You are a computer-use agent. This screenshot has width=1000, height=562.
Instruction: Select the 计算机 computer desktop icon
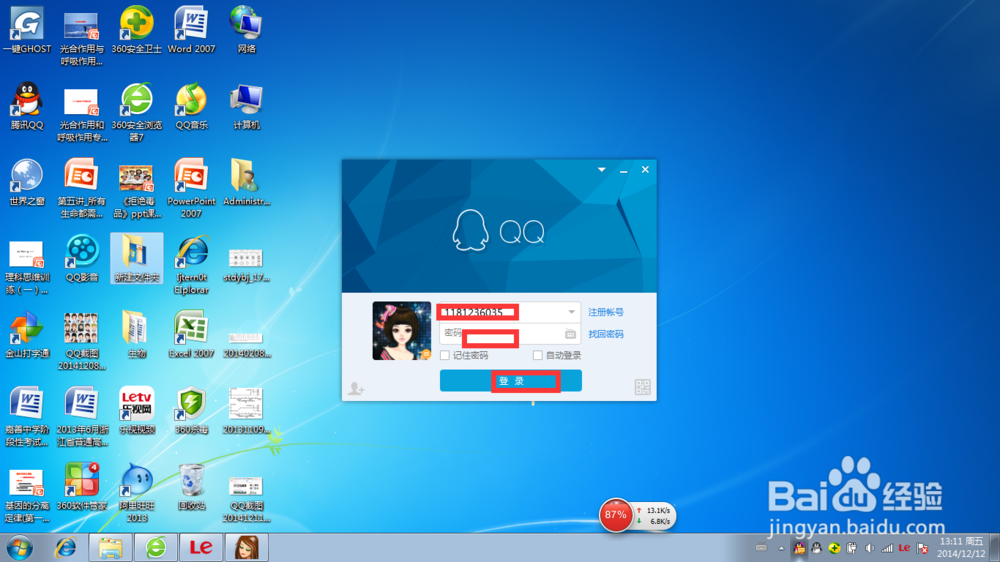pyautogui.click(x=246, y=106)
